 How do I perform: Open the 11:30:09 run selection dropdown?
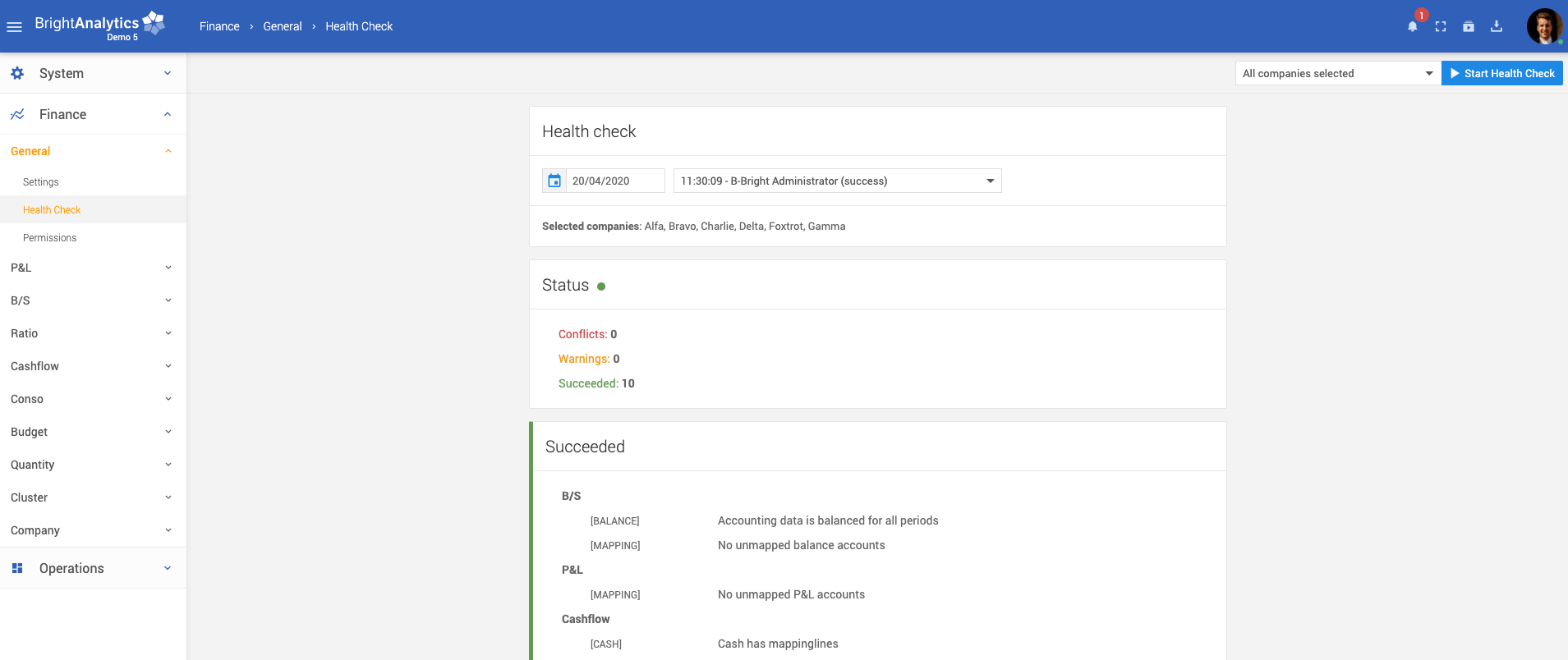pyautogui.click(x=837, y=181)
